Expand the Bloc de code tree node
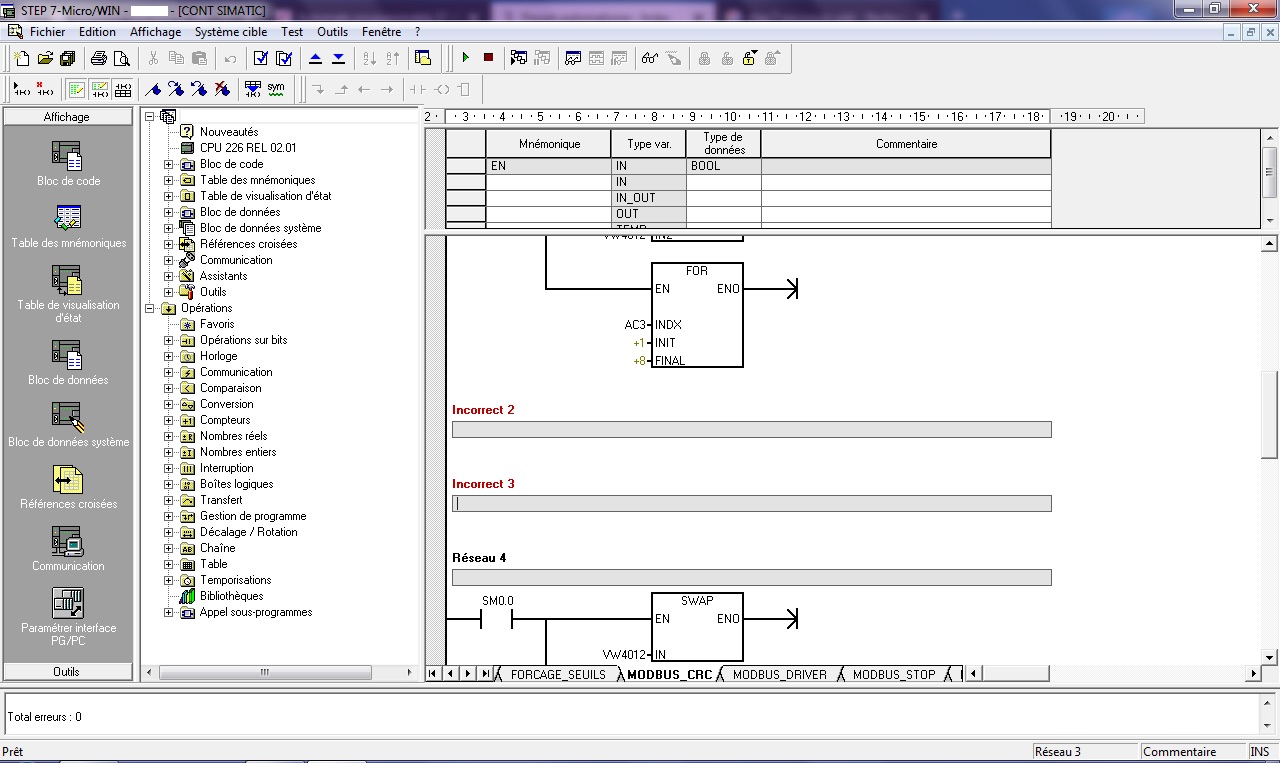Image resolution: width=1280 pixels, height=763 pixels. pyautogui.click(x=168, y=164)
